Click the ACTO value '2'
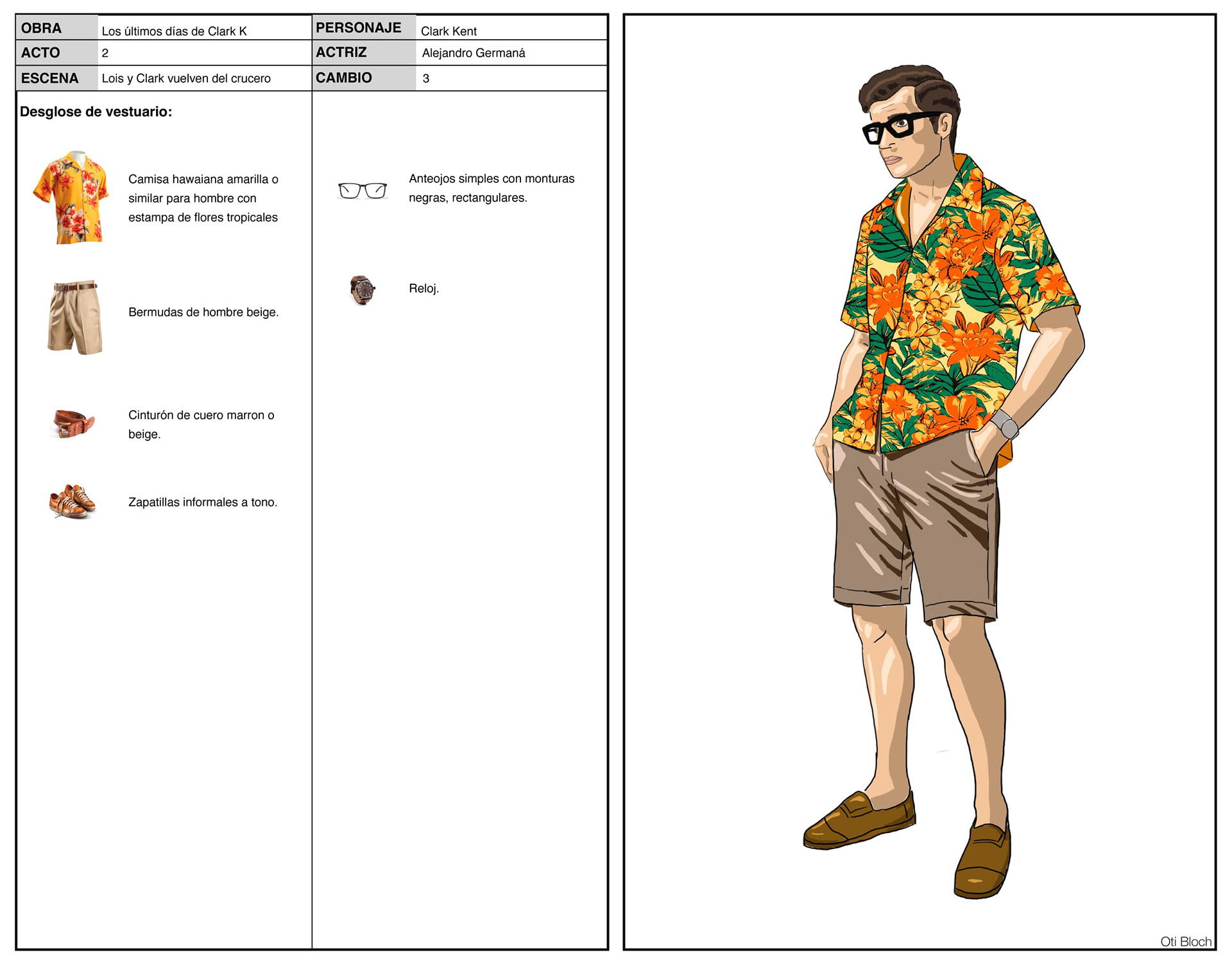Viewport: 1232px width, 964px height. pos(105,53)
